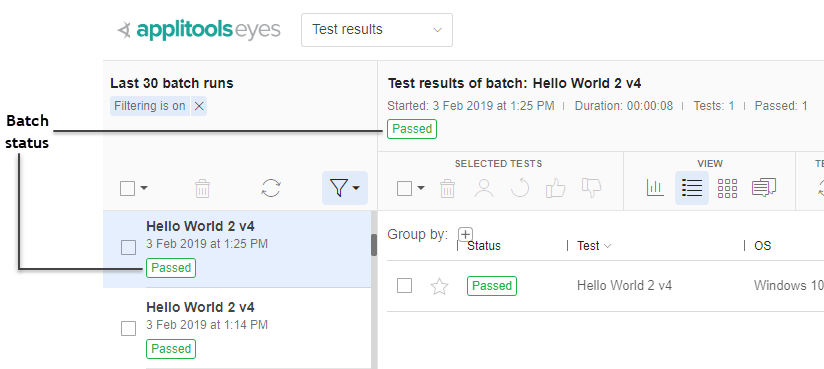
Task: Switch to bar chart view
Action: point(655,188)
